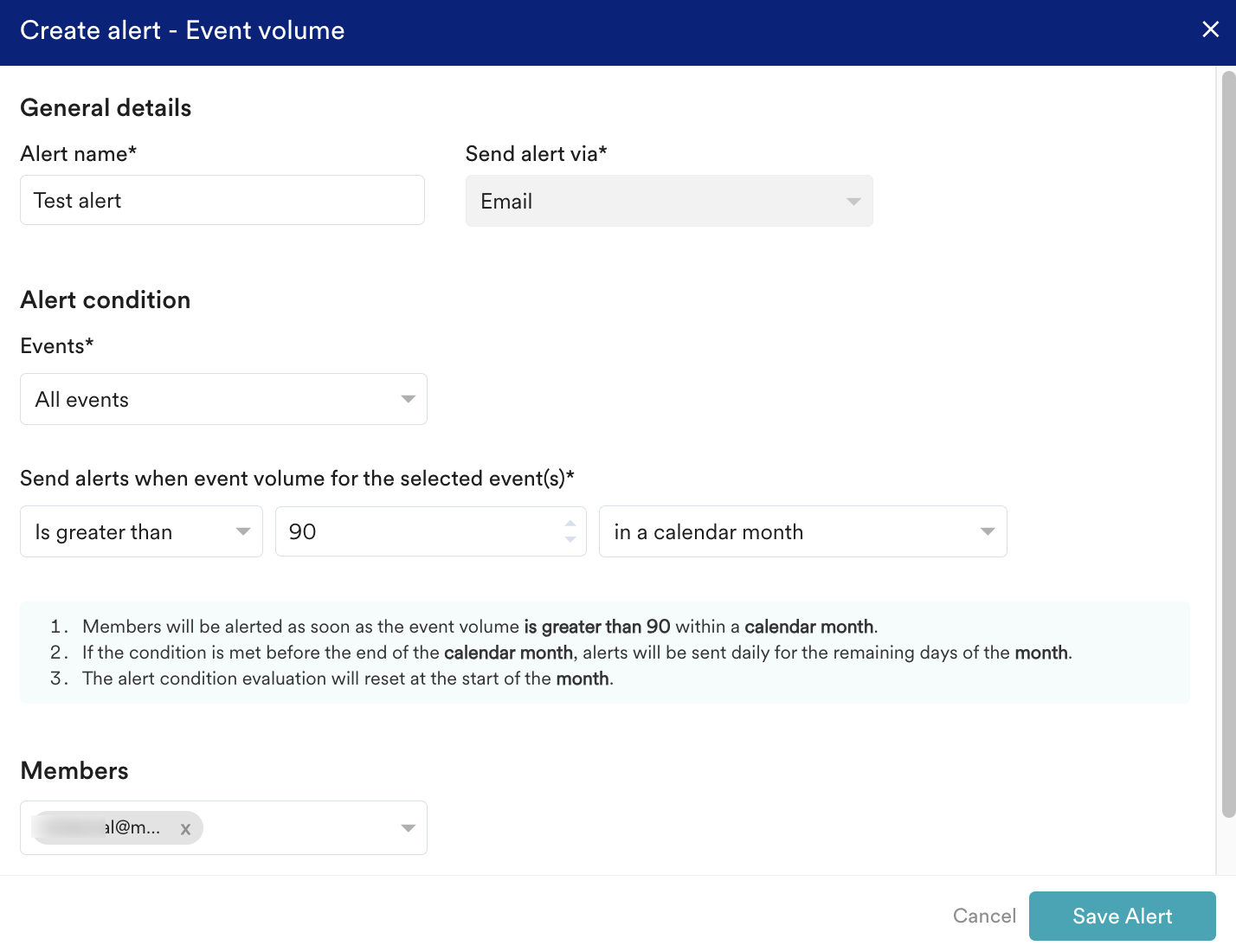Image resolution: width=1236 pixels, height=952 pixels.
Task: Click the Alert name text field
Action: [222, 201]
